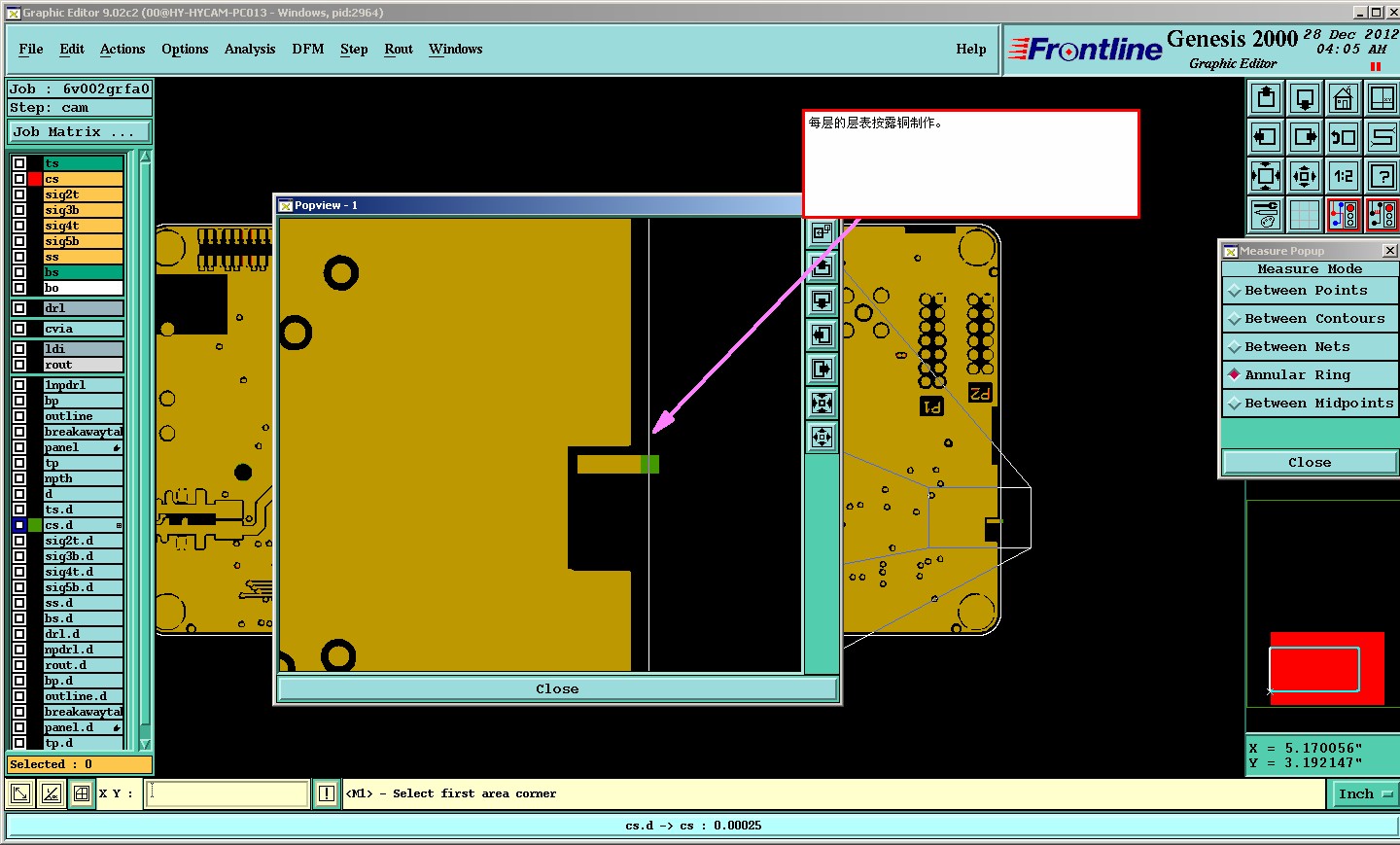Close the Popview - 1 window
This screenshot has width=1400, height=845.
pos(557,688)
